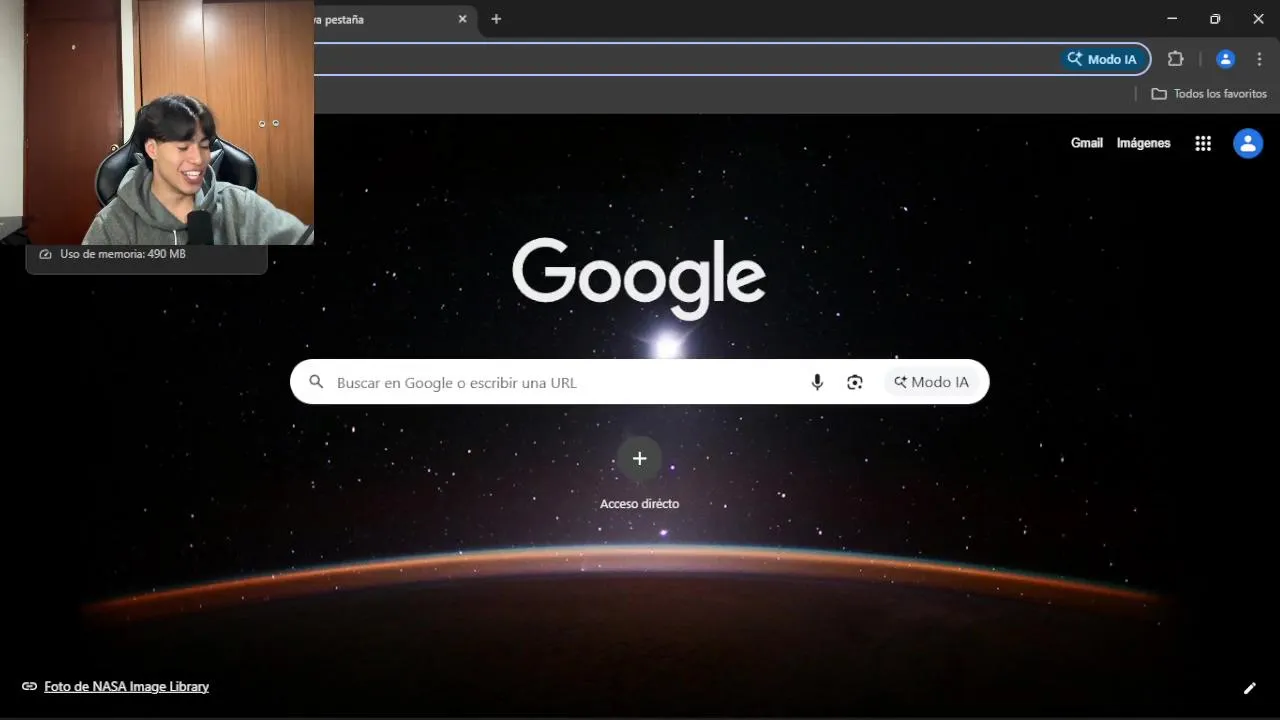
Task: Open 'Todos los favoritos' folder
Action: click(1209, 94)
